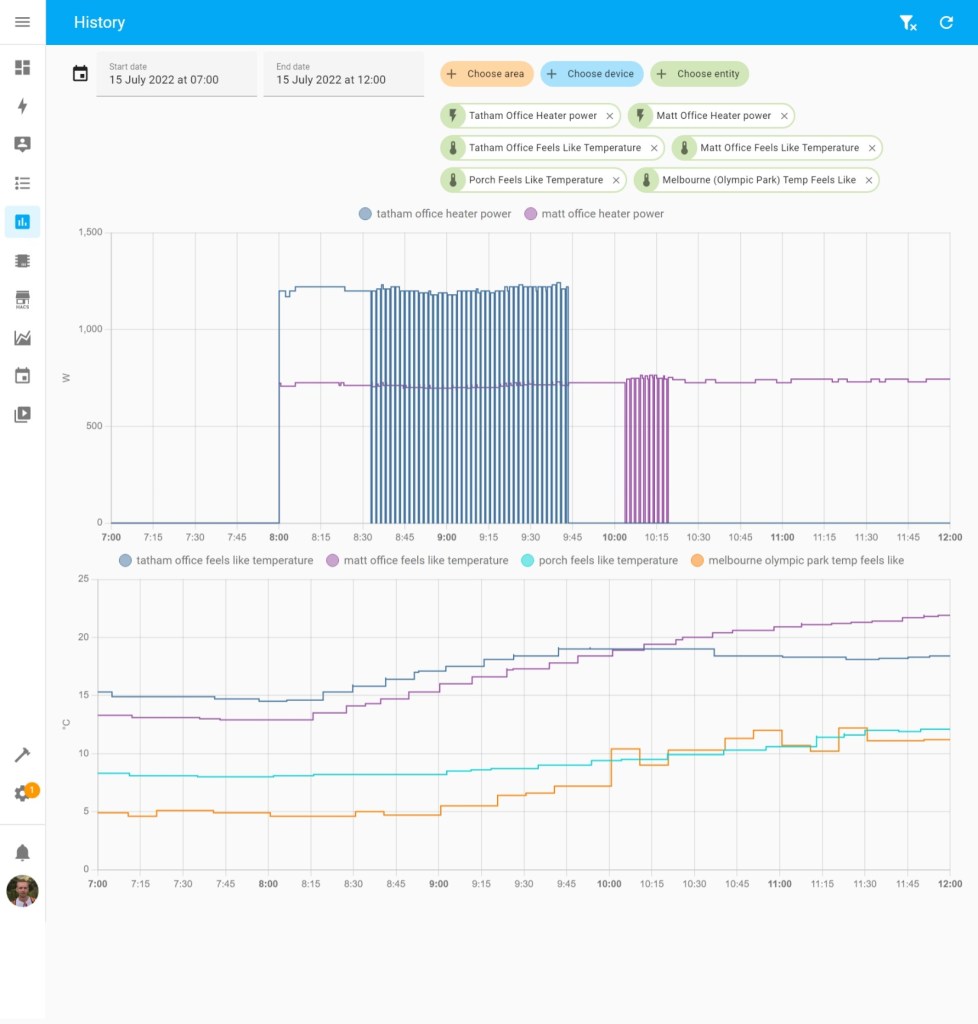
Task: Open the Choose area selector
Action: coord(486,73)
